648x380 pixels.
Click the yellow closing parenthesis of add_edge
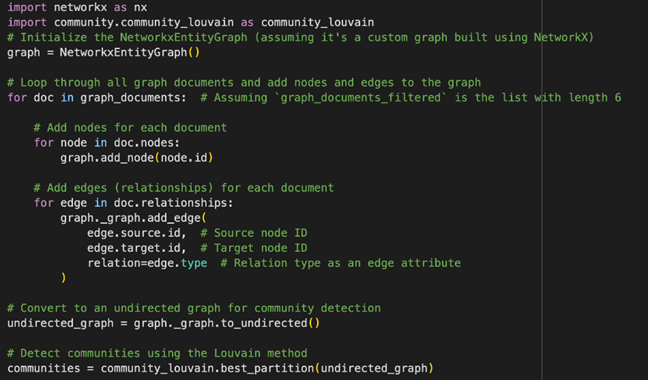coord(63,278)
